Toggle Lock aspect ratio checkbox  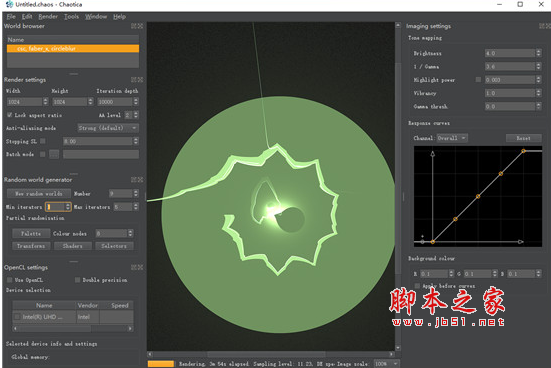tap(9, 115)
